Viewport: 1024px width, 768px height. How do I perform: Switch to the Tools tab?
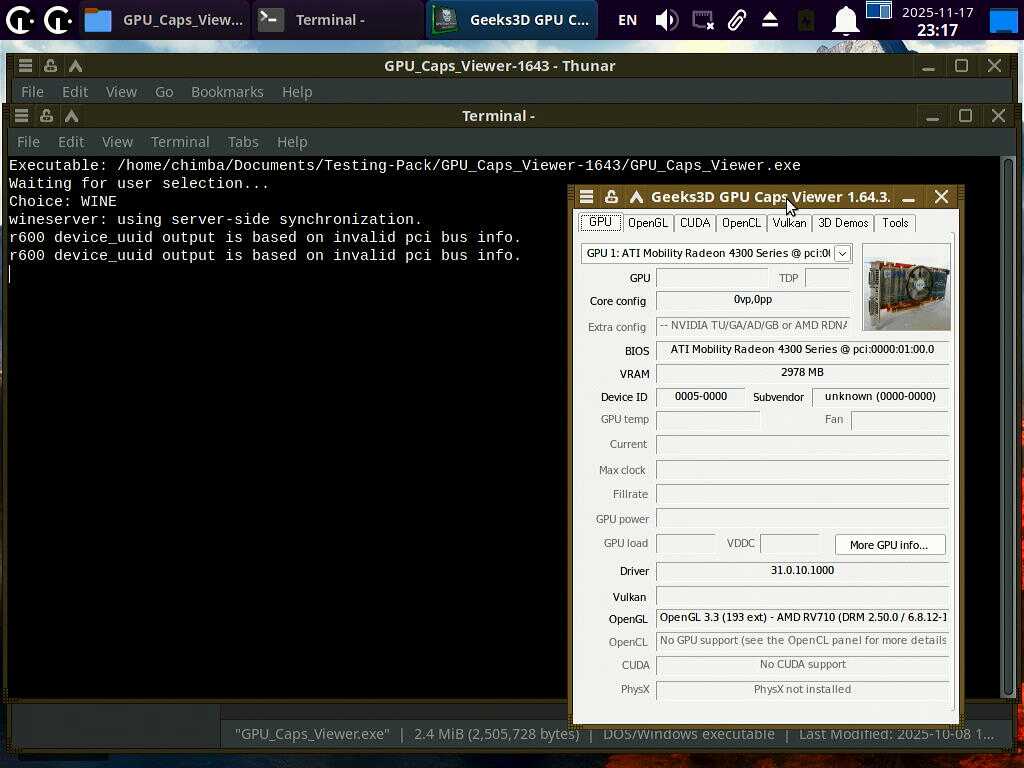(895, 223)
